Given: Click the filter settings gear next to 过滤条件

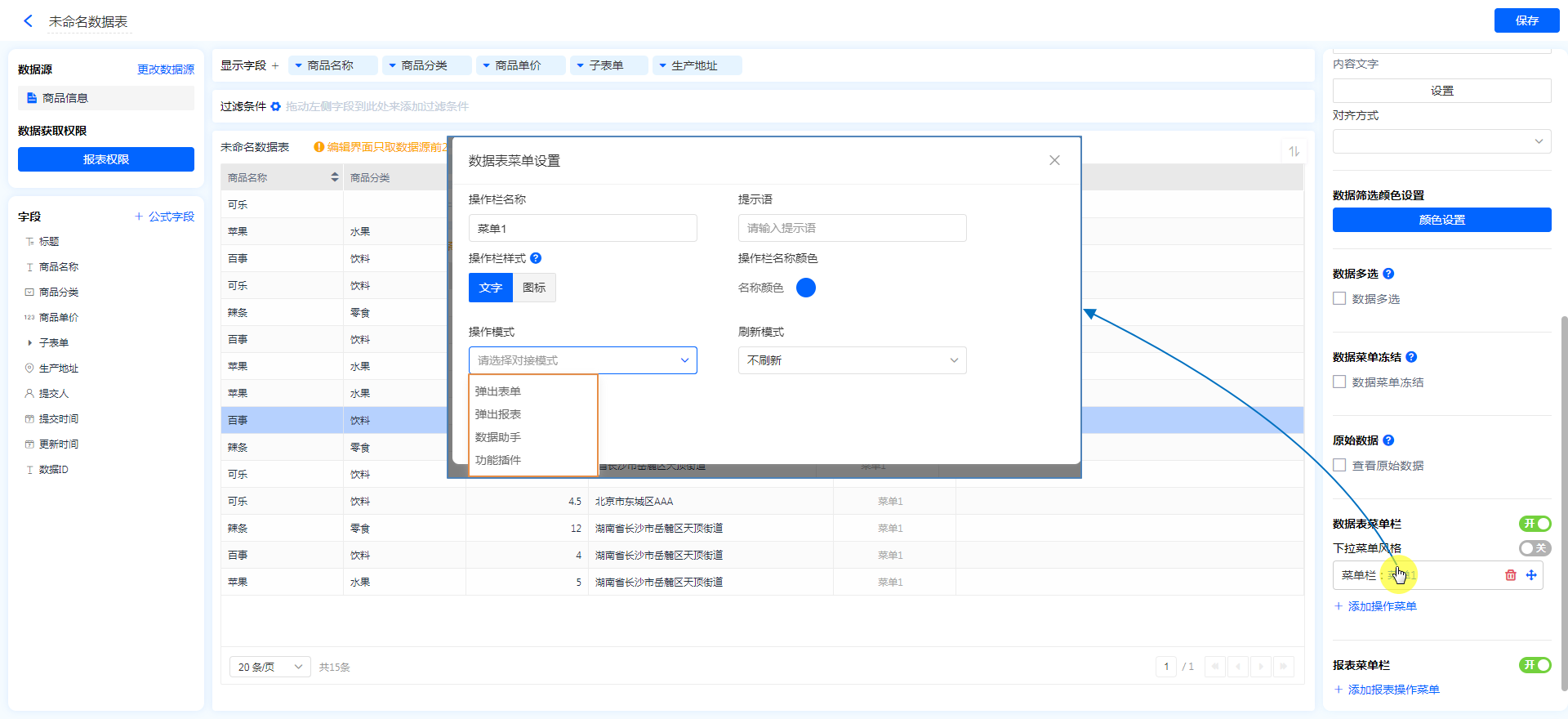Looking at the screenshot, I should pyautogui.click(x=276, y=106).
